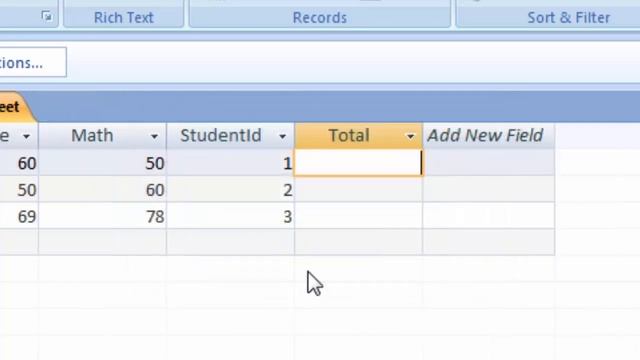
Task: Select the Math column header
Action: tap(102, 136)
